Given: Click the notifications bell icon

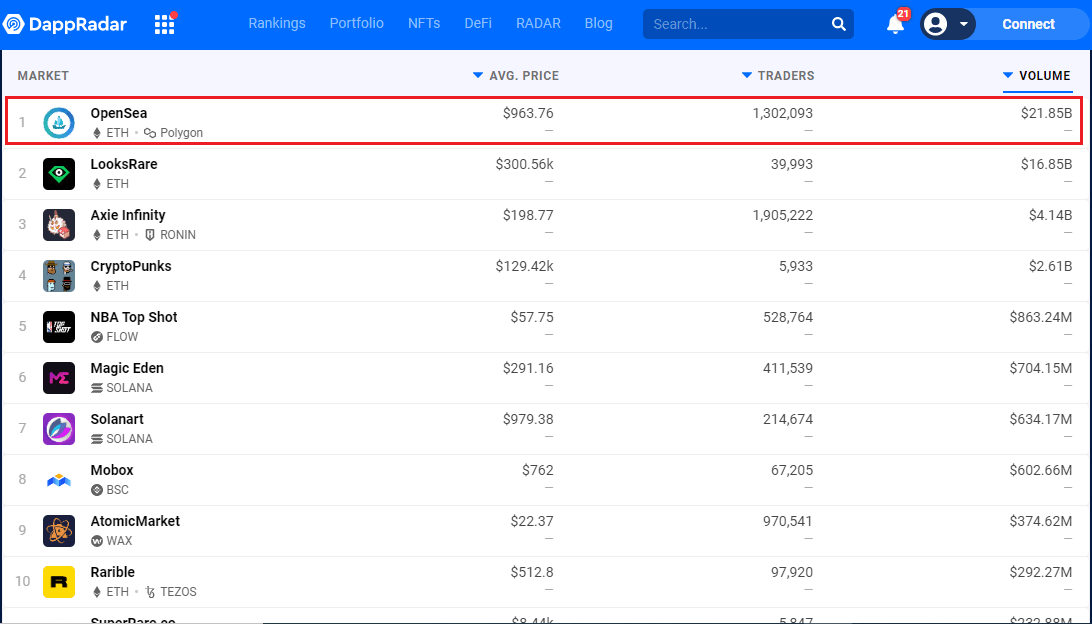Looking at the screenshot, I should pos(895,24).
